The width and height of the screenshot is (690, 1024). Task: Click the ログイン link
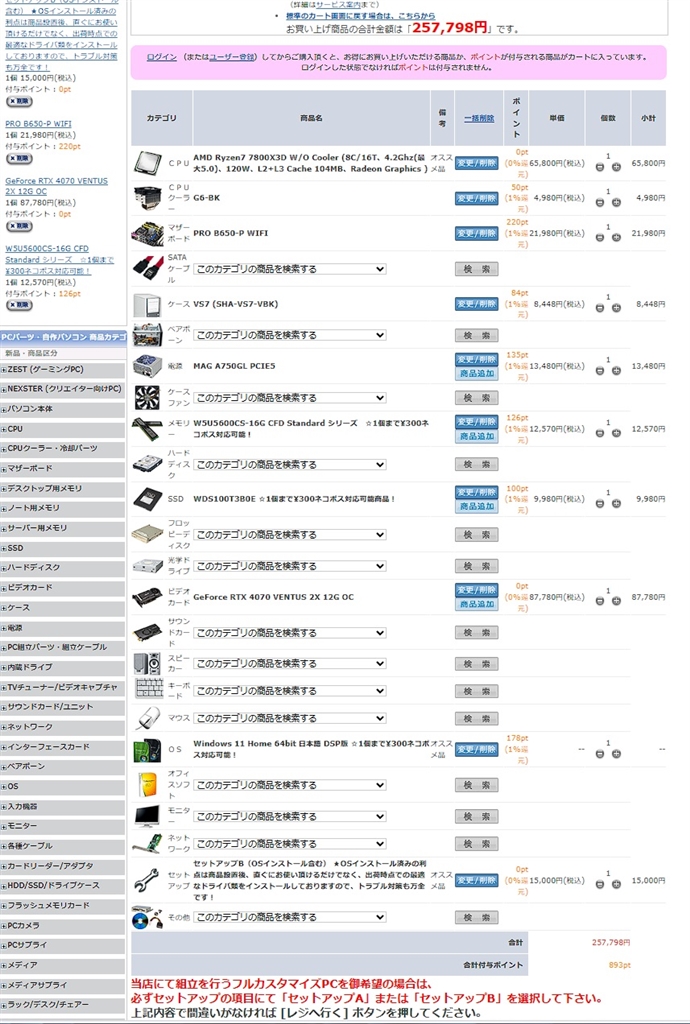(162, 57)
